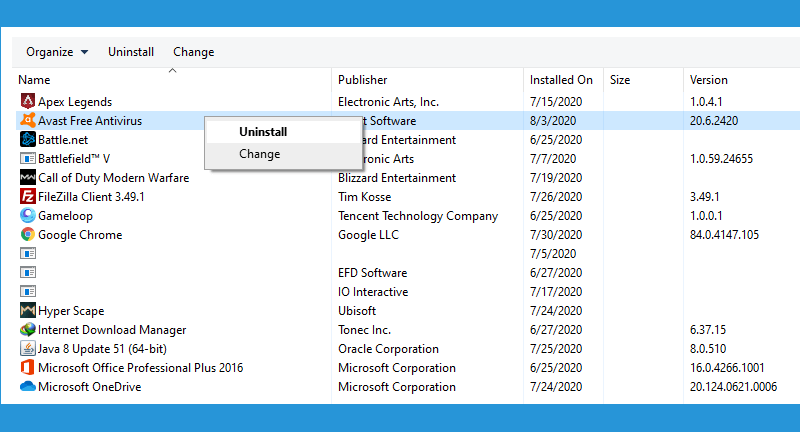Select the Avast Free Antivirus entry name
The image size is (800, 432).
pos(90,121)
